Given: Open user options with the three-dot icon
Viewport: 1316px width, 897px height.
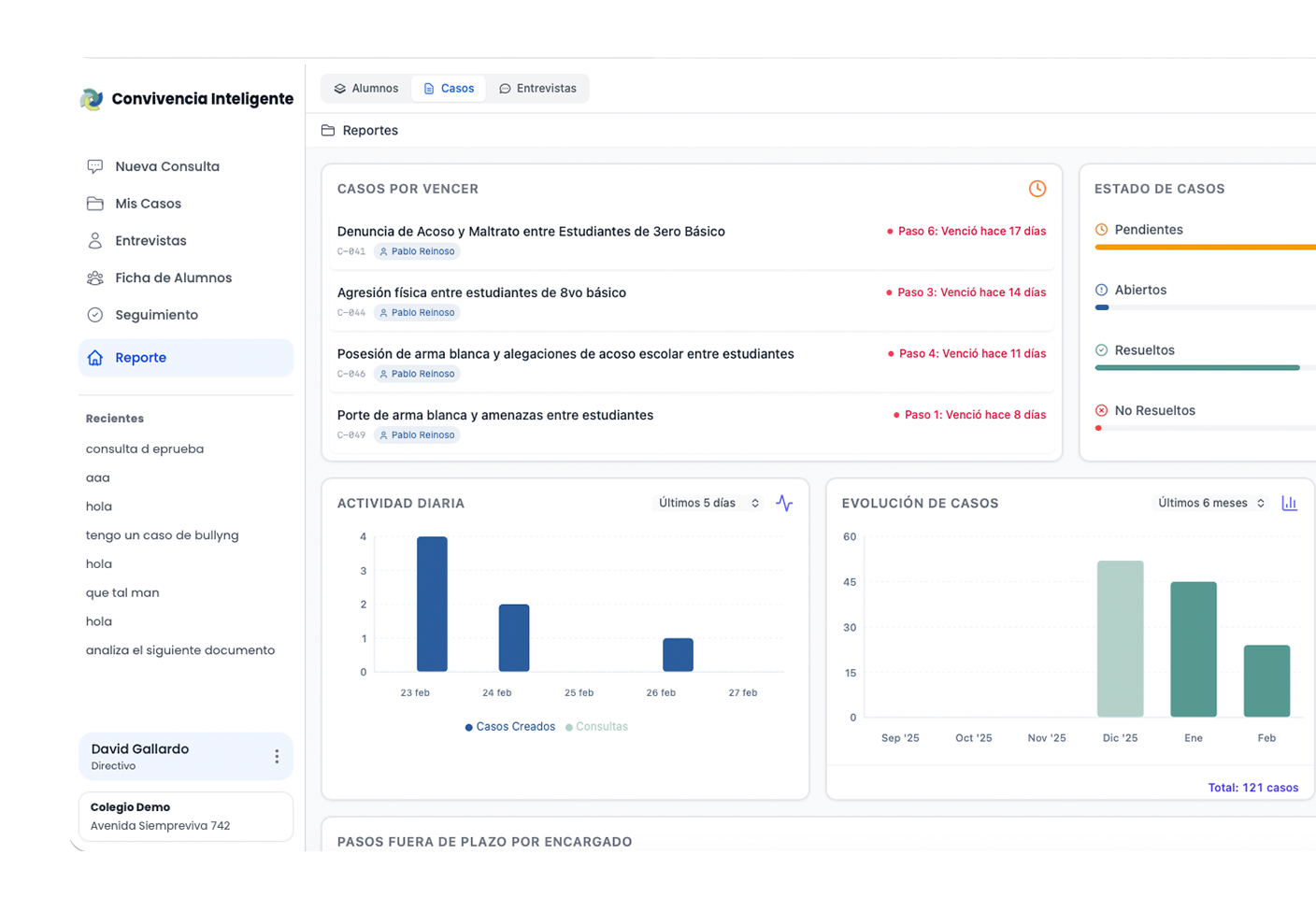Looking at the screenshot, I should (277, 757).
